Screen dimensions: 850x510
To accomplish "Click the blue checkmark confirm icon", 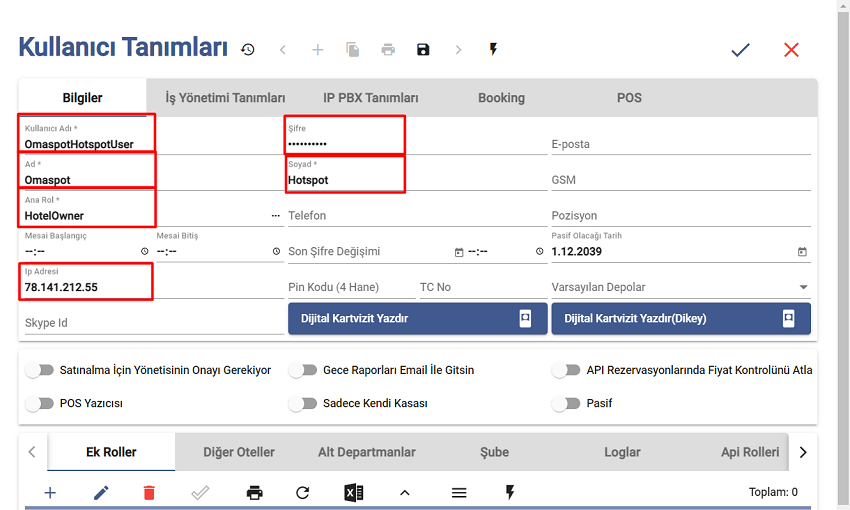I will pyautogui.click(x=740, y=49).
